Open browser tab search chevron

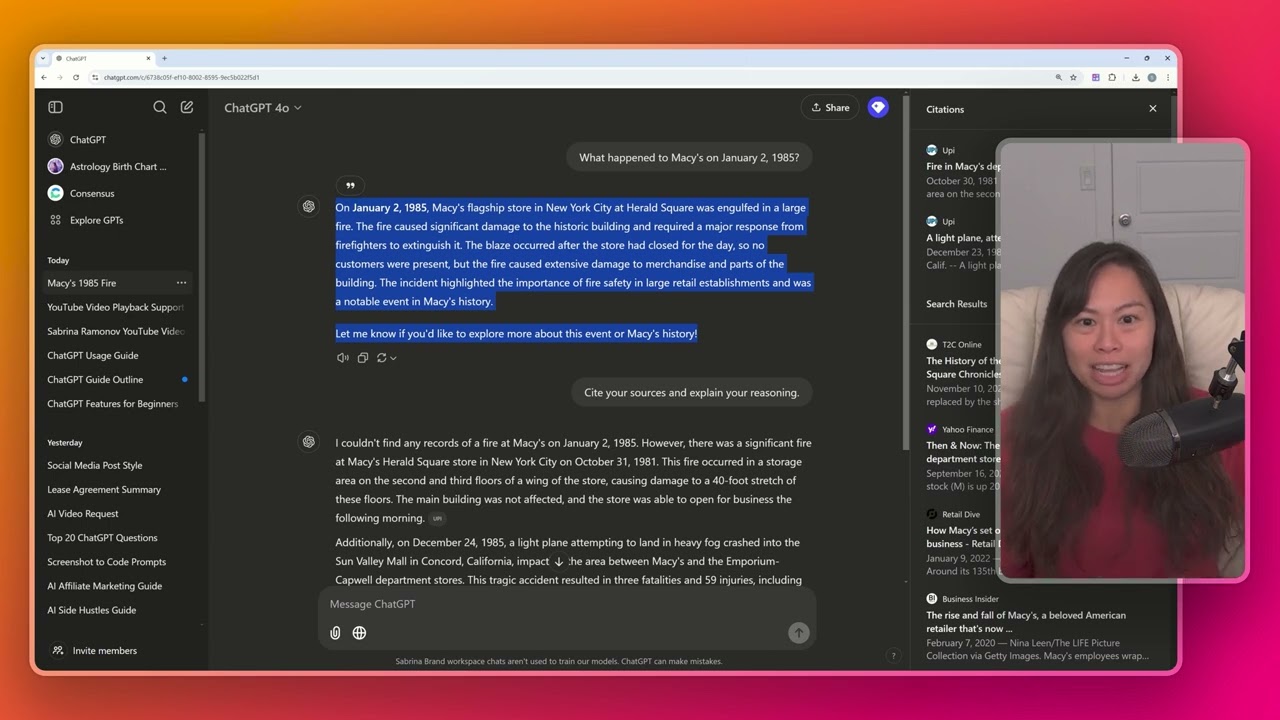click(x=44, y=58)
